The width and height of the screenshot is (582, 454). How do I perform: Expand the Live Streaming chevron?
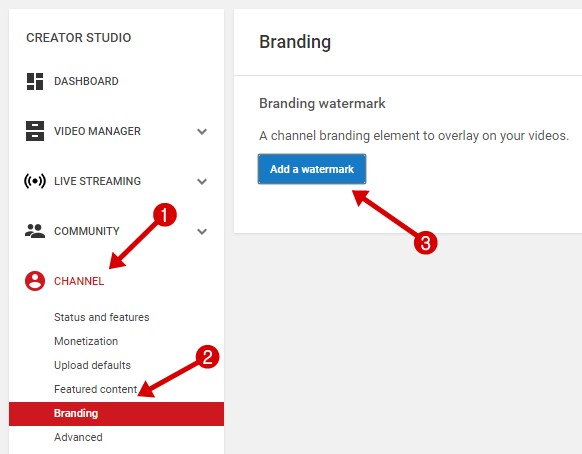[202, 182]
